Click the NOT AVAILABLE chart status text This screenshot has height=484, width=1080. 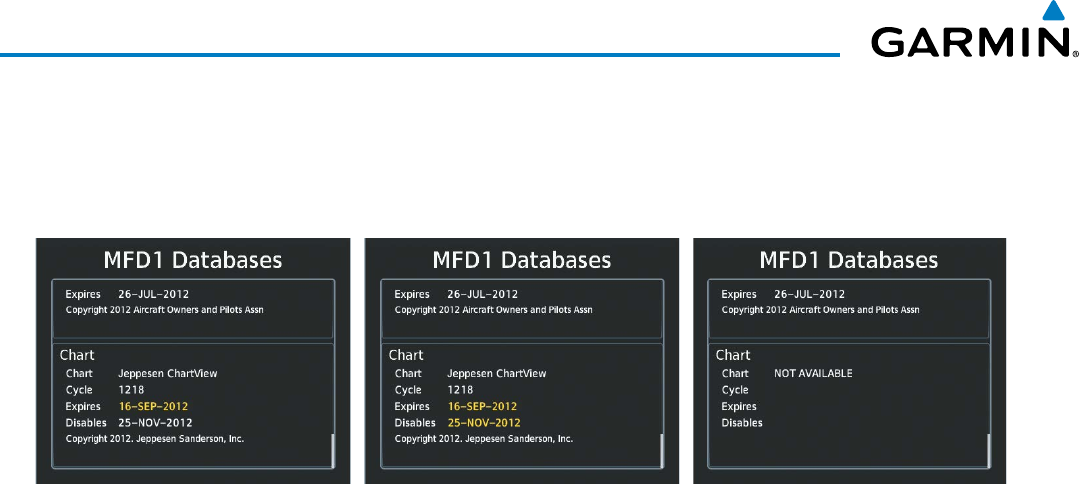[x=813, y=374]
